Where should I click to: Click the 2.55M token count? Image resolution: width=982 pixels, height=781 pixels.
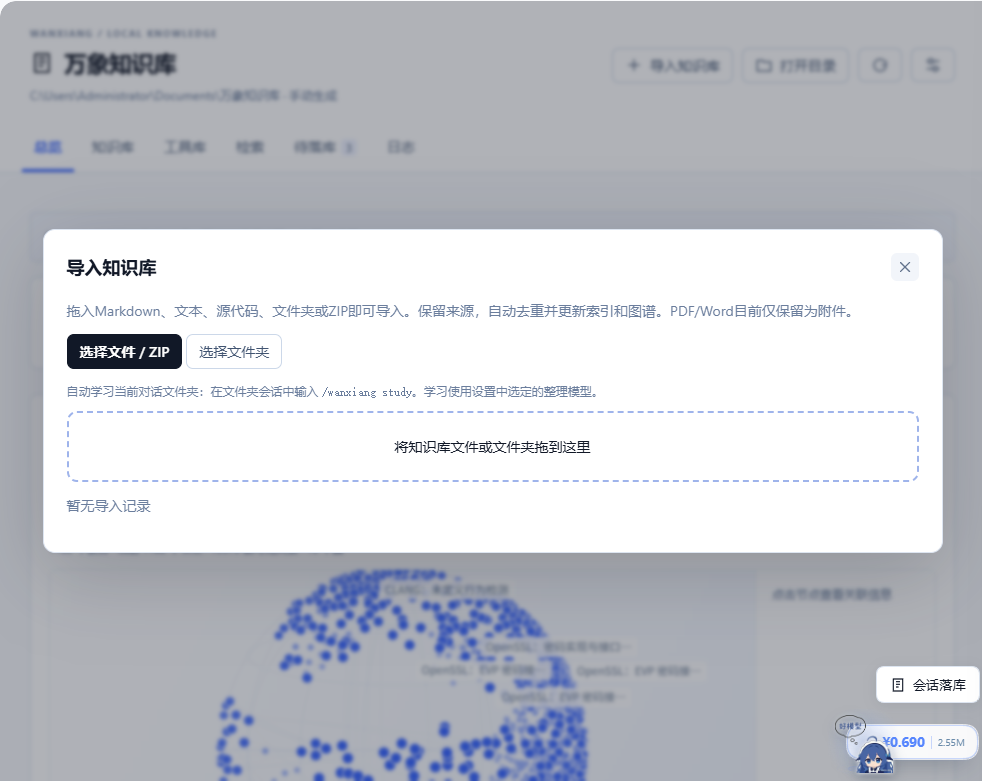[x=951, y=743]
